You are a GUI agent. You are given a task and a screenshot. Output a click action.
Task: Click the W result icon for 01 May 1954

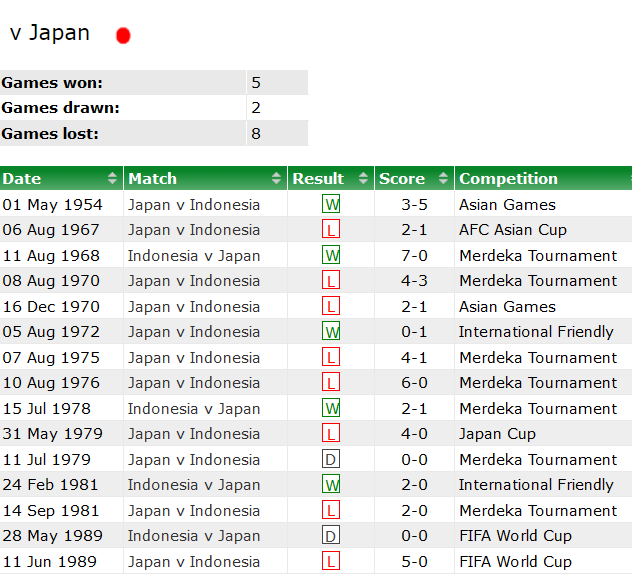point(331,204)
